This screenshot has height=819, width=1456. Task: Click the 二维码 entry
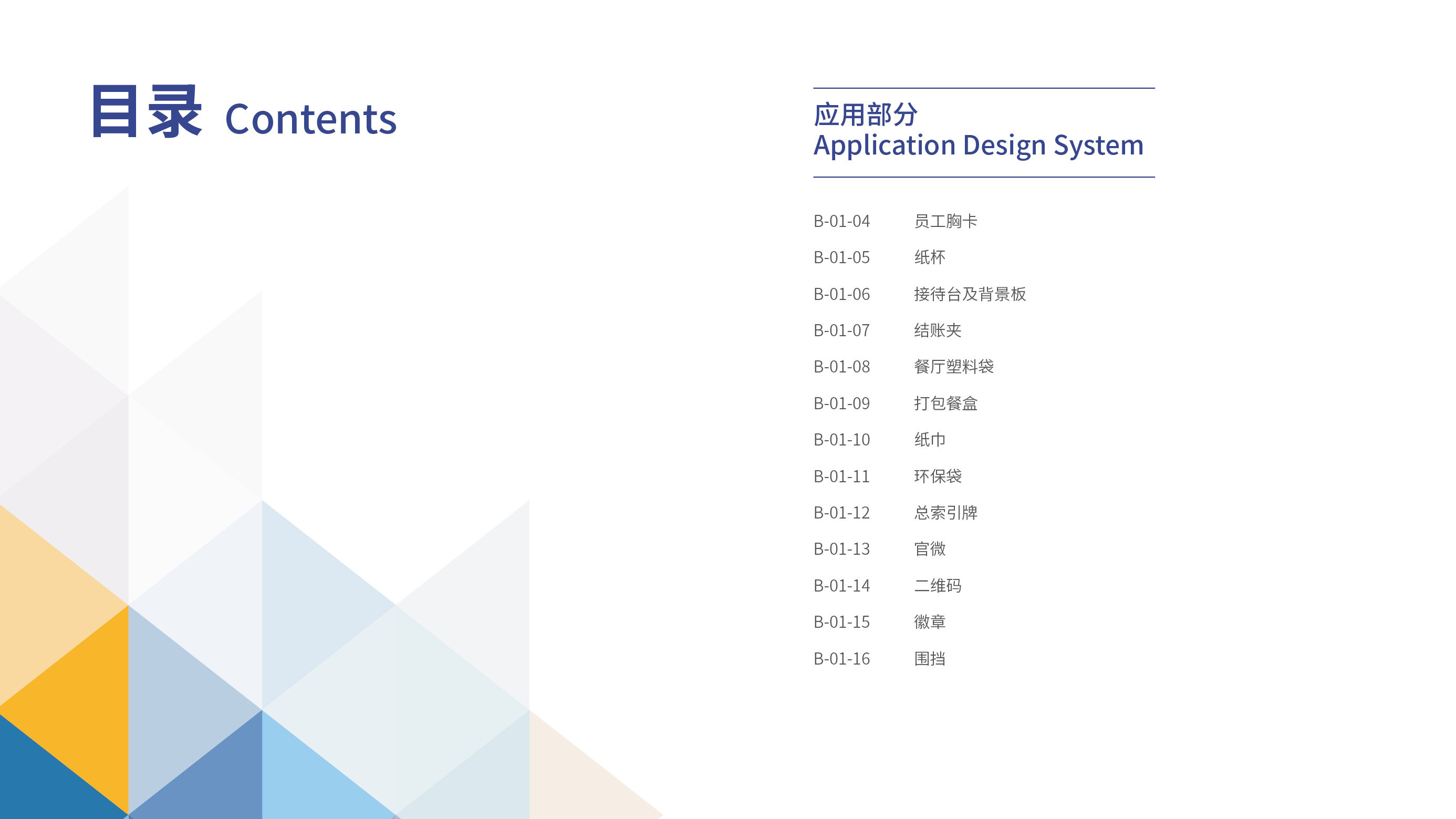pos(938,586)
